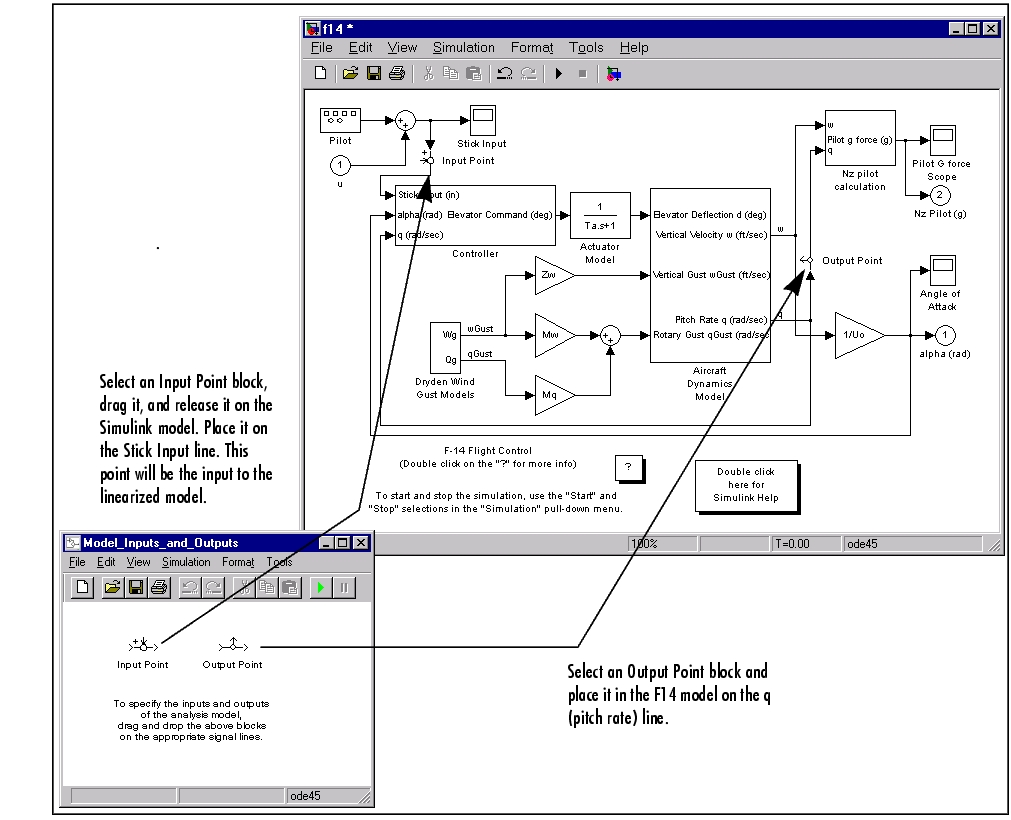Click the question mark info block
Image resolution: width=1011 pixels, height=820 pixels.
[629, 467]
